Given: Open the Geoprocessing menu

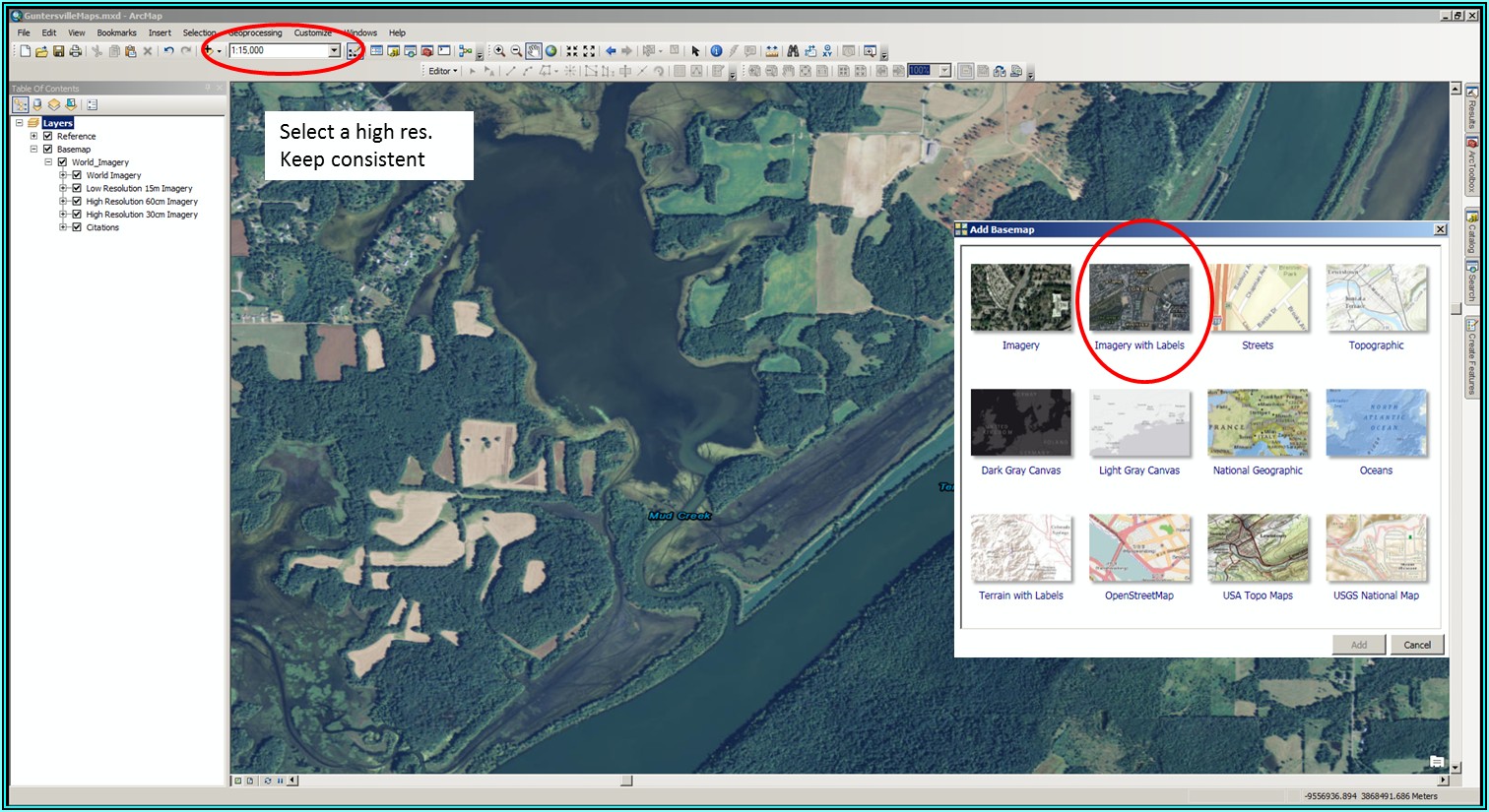Looking at the screenshot, I should [255, 32].
